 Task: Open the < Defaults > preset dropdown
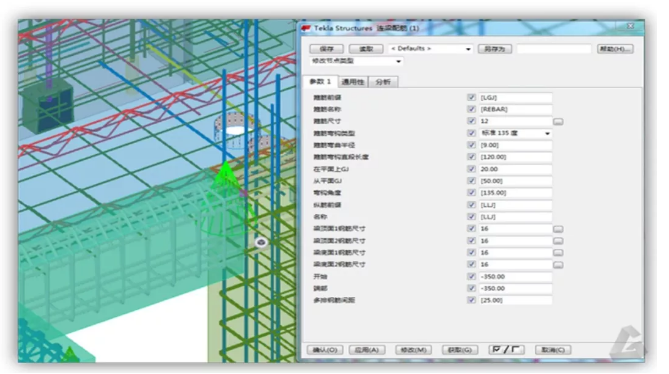click(430, 49)
